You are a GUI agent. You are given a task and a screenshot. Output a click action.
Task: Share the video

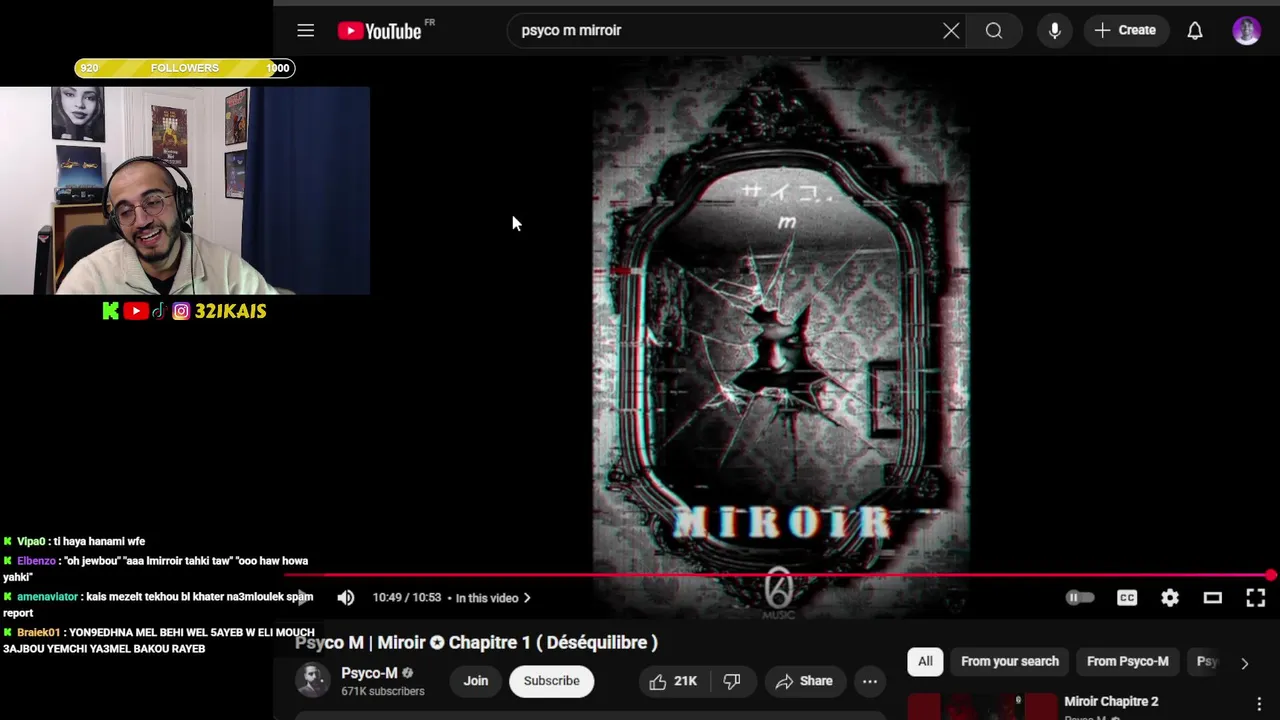pyautogui.click(x=804, y=681)
